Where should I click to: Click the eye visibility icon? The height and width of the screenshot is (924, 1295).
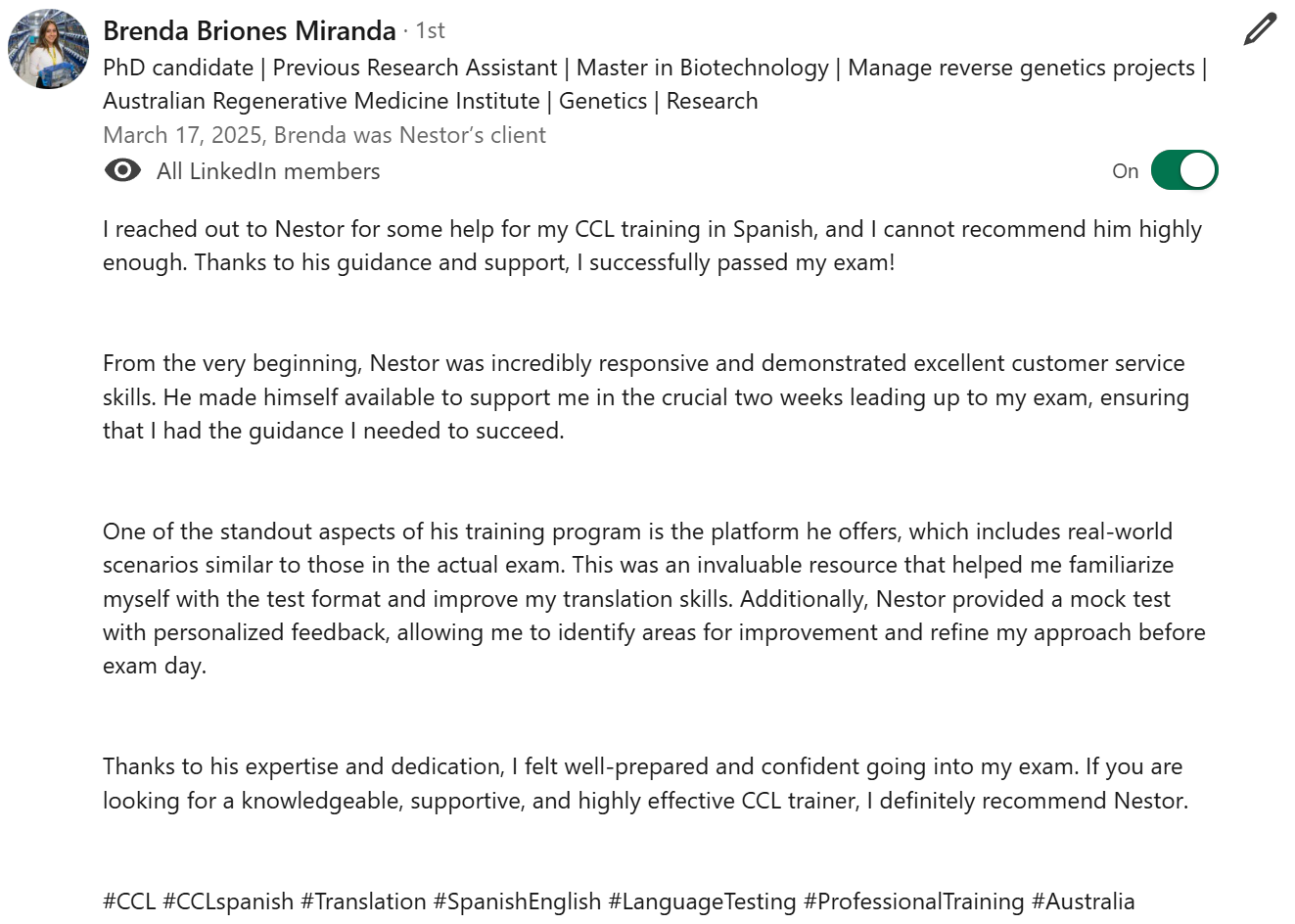click(x=122, y=171)
